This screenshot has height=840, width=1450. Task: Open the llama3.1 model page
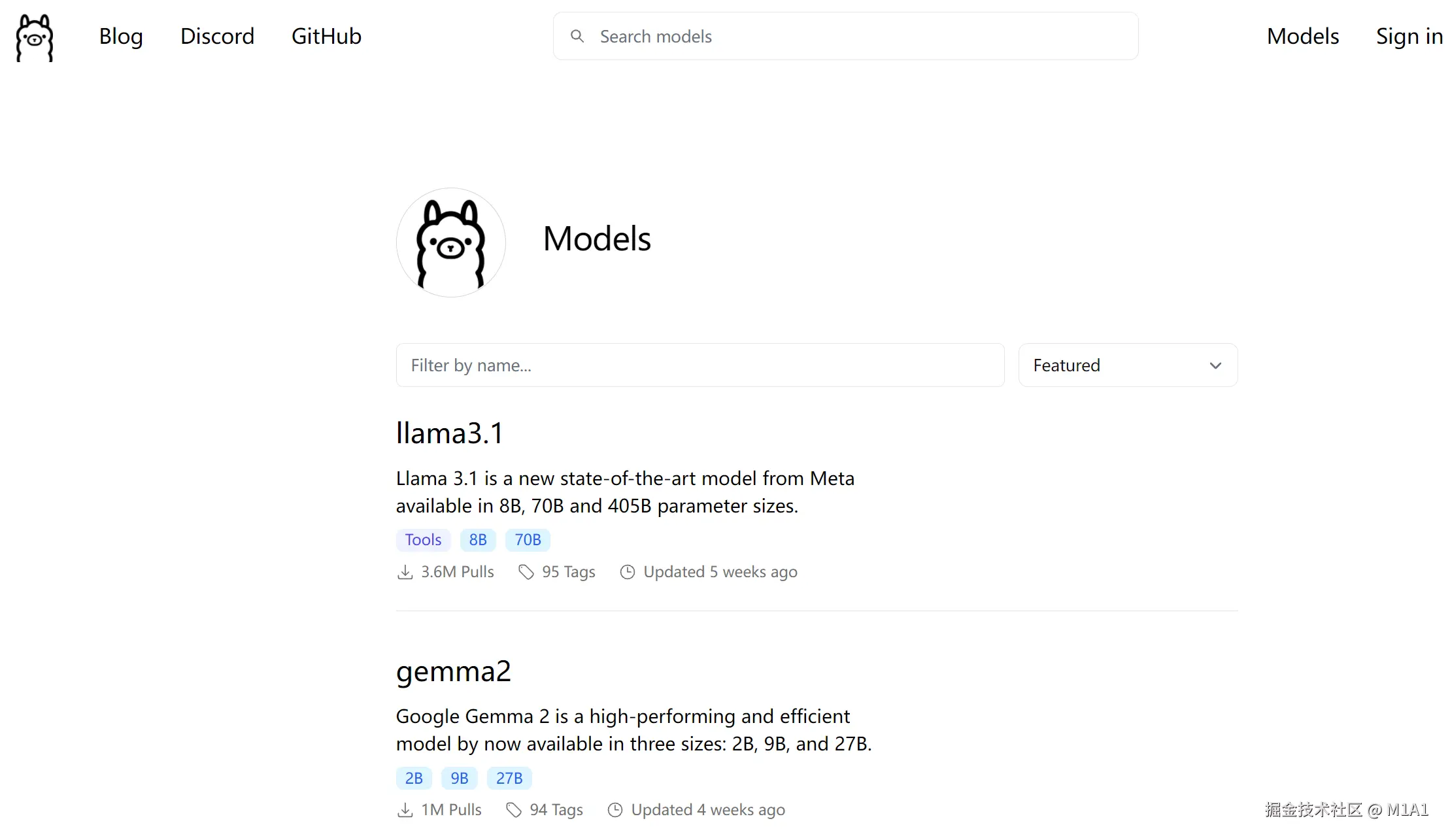click(x=450, y=433)
